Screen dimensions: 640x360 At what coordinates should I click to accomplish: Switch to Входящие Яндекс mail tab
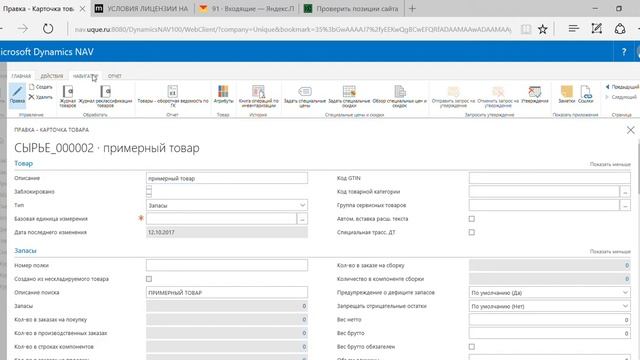(248, 9)
